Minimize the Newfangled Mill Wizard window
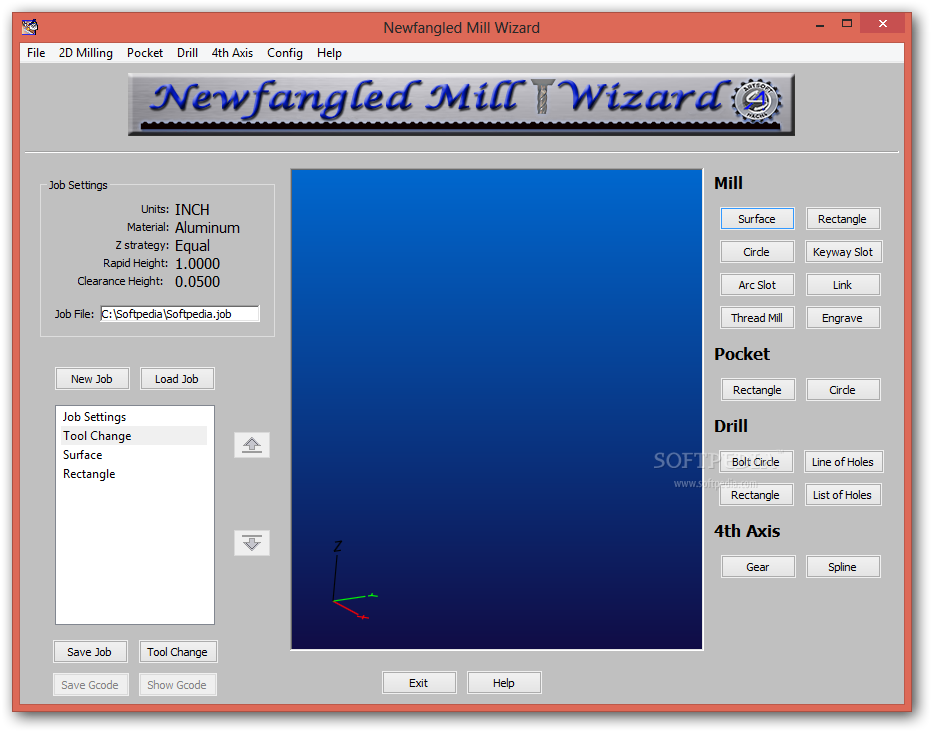The width and height of the screenshot is (932, 732). tap(820, 24)
